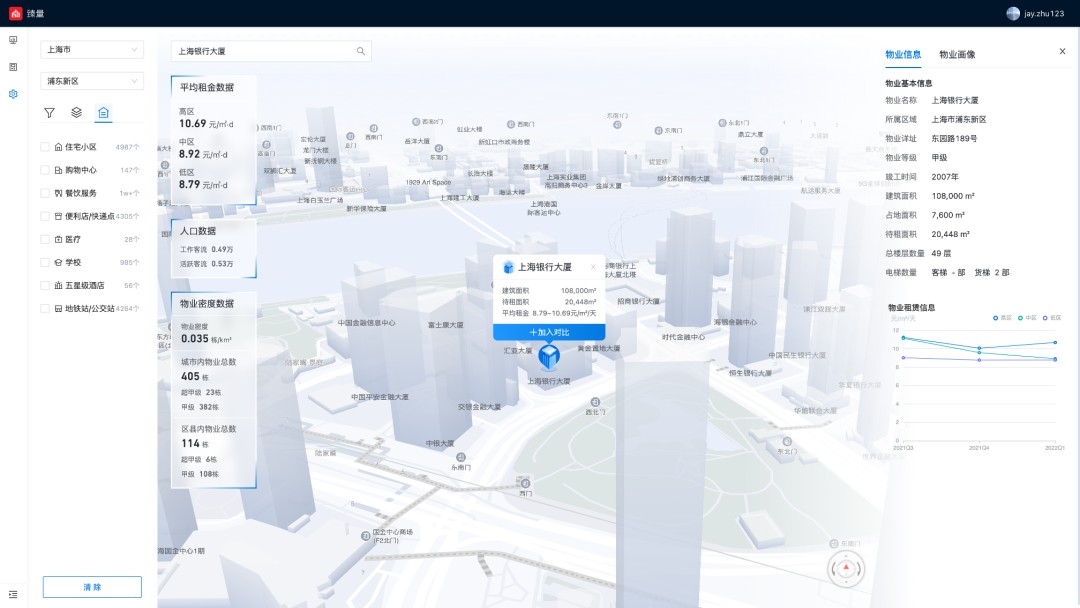Screen dimensions: 1080x608
Task: Click the 4987个 count beside 住宅小区
Action: pyautogui.click(x=127, y=147)
